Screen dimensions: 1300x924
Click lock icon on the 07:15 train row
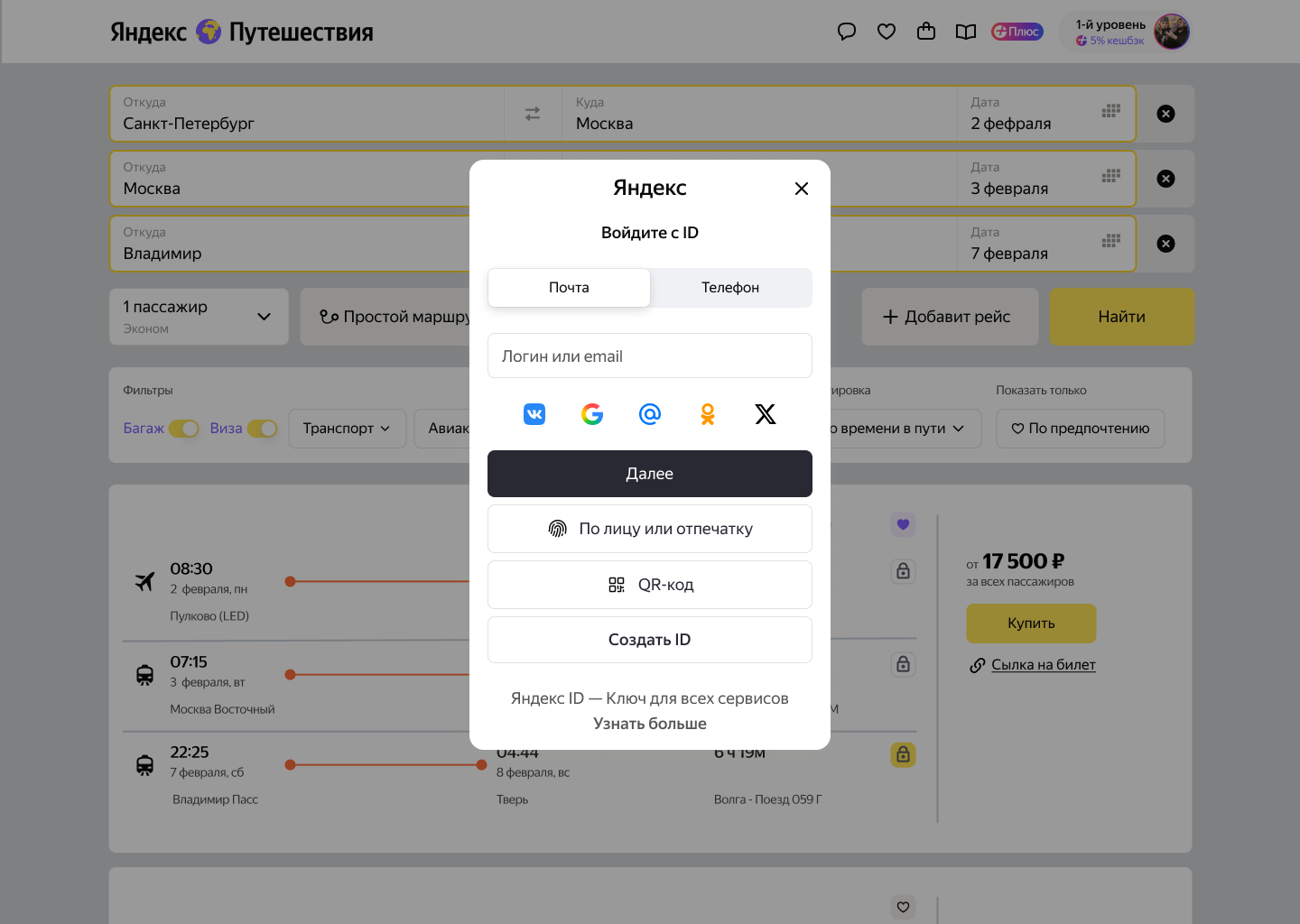(x=904, y=664)
